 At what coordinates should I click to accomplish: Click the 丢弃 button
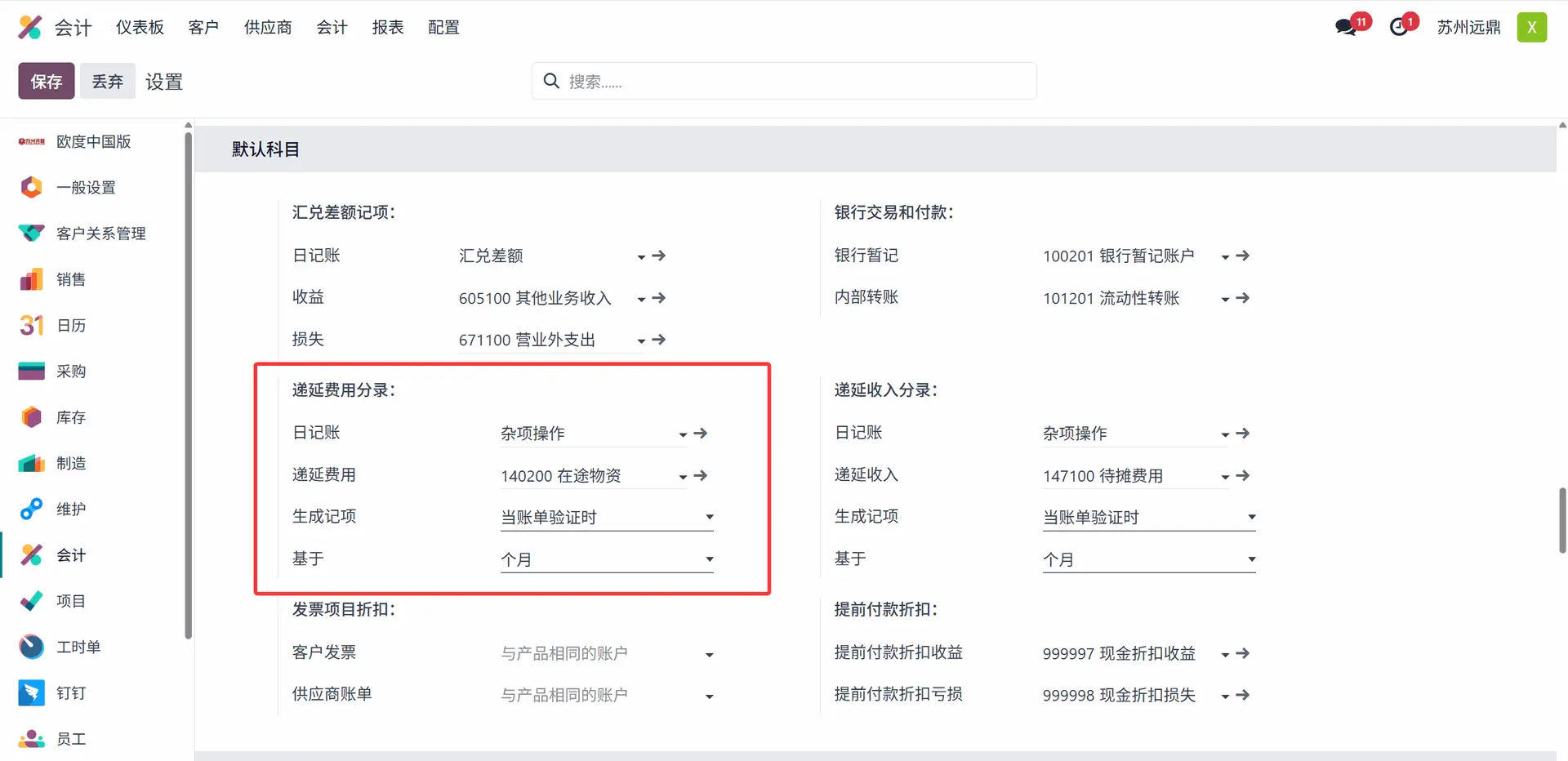click(107, 81)
